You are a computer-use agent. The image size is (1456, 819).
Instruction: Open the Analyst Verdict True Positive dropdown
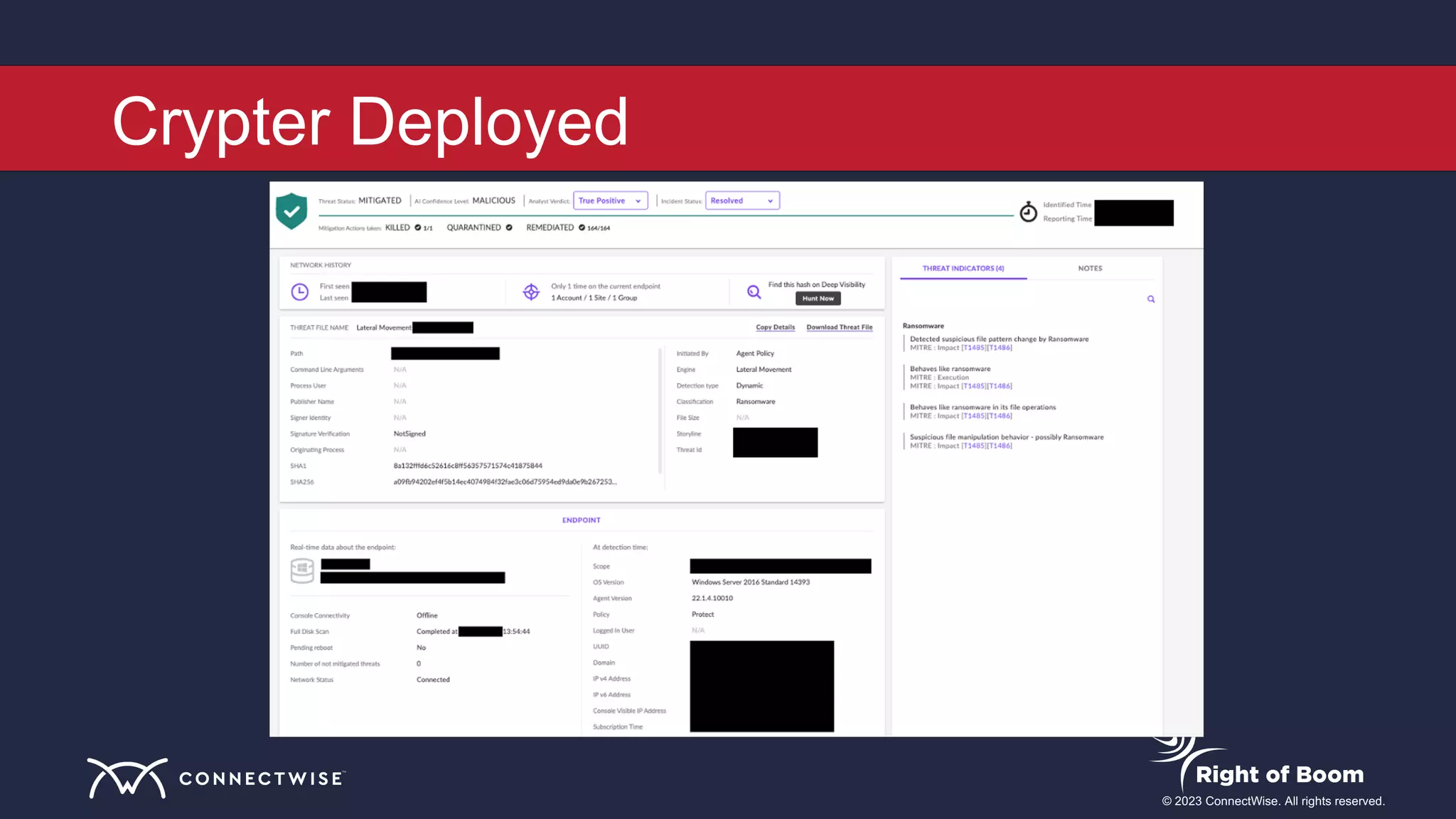pyautogui.click(x=603, y=201)
